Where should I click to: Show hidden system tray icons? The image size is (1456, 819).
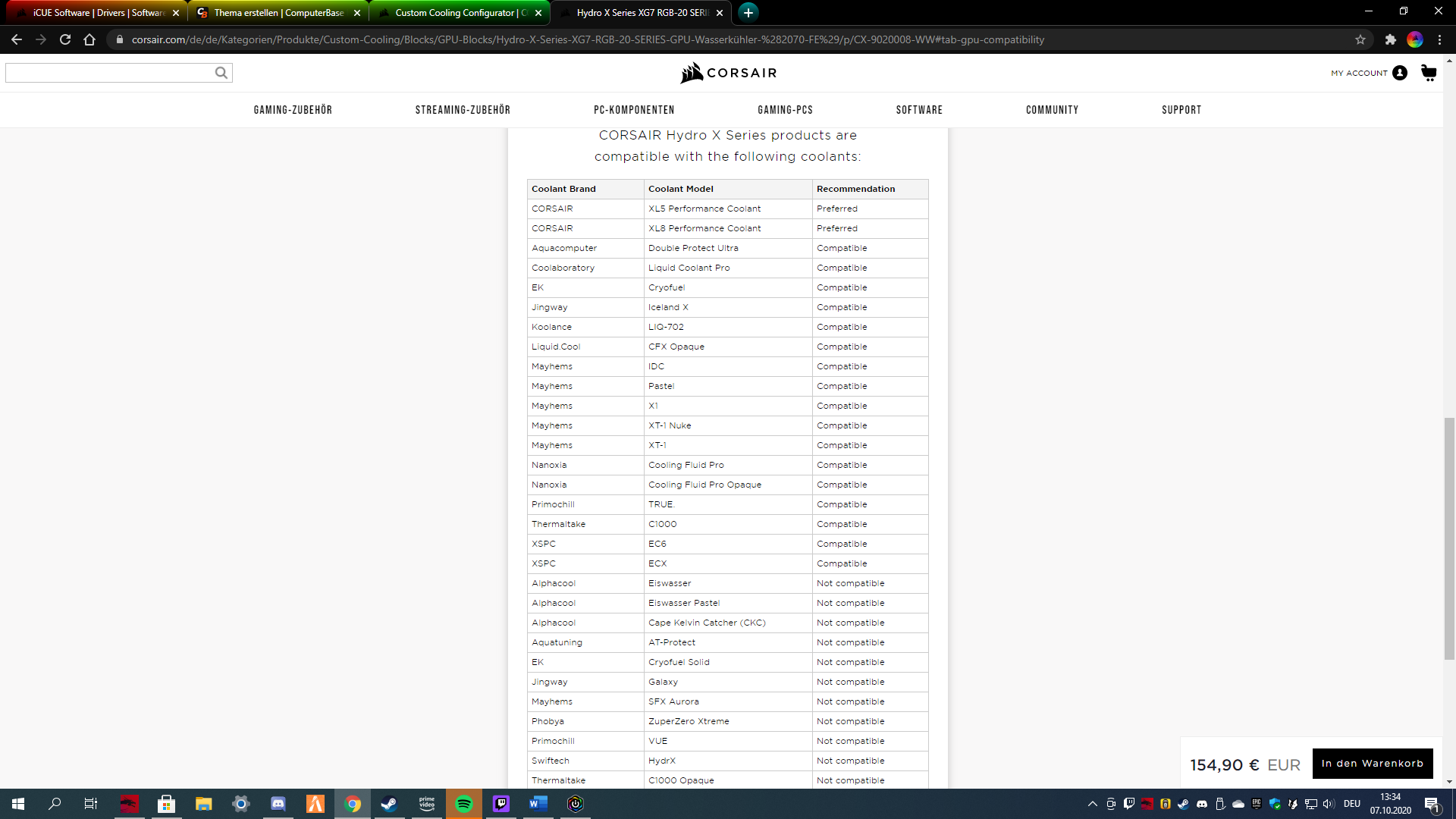click(1092, 804)
